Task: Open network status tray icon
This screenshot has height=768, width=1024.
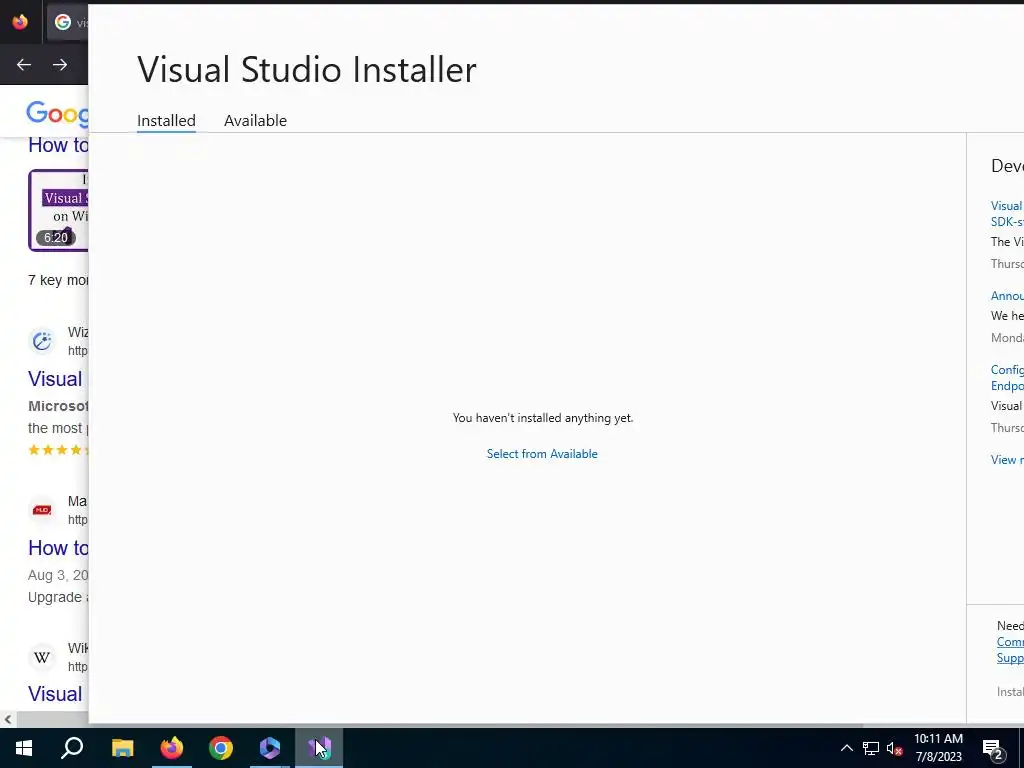Action: [x=871, y=748]
